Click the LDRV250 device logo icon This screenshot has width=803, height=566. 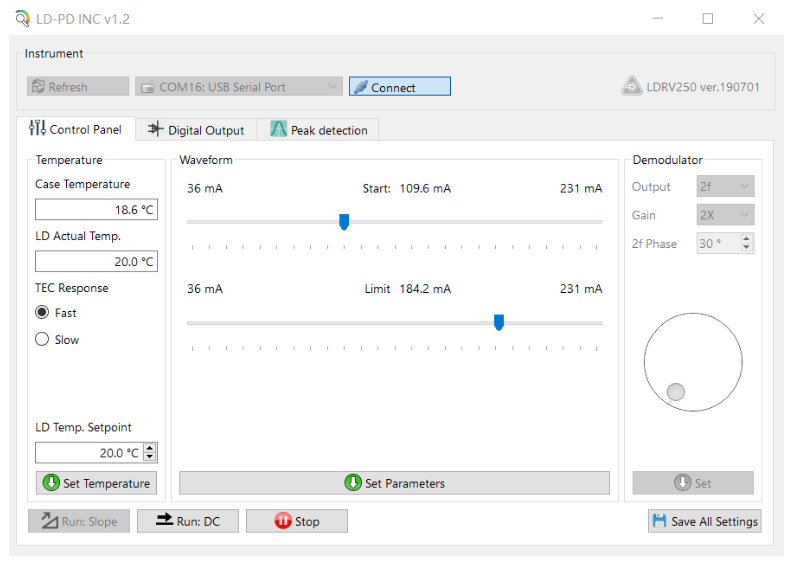pos(631,87)
